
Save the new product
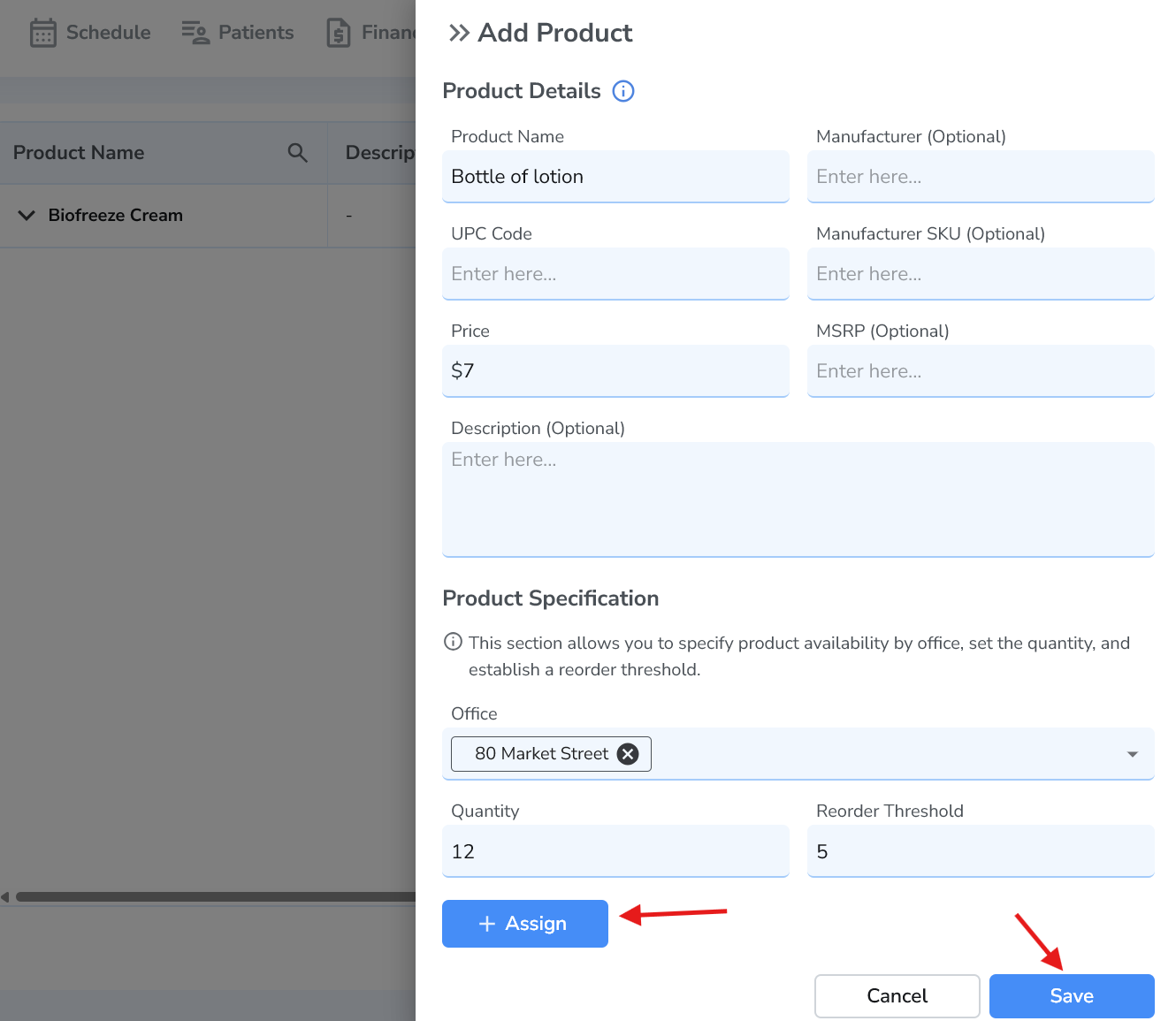(x=1071, y=995)
